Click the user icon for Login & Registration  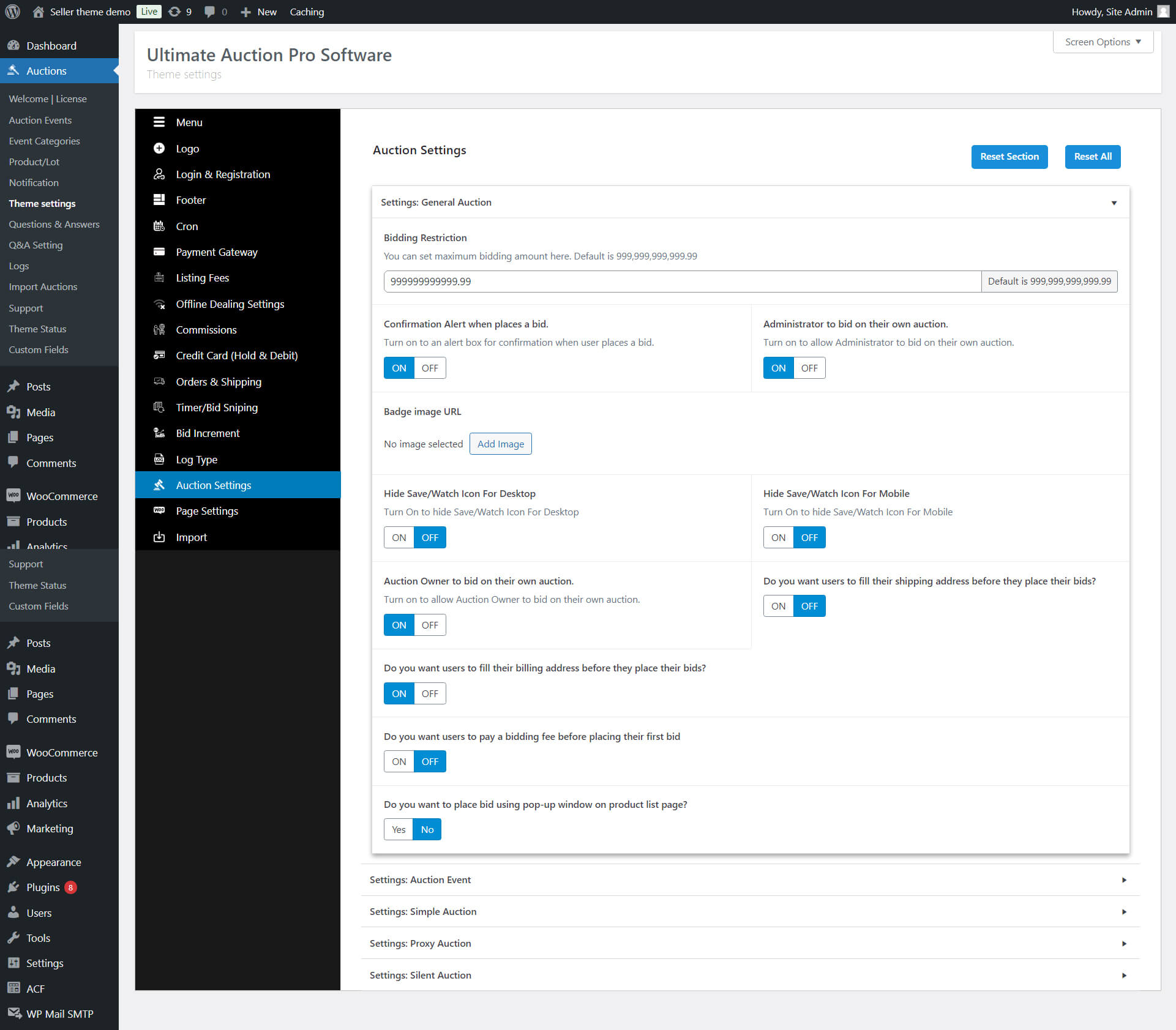(x=159, y=174)
